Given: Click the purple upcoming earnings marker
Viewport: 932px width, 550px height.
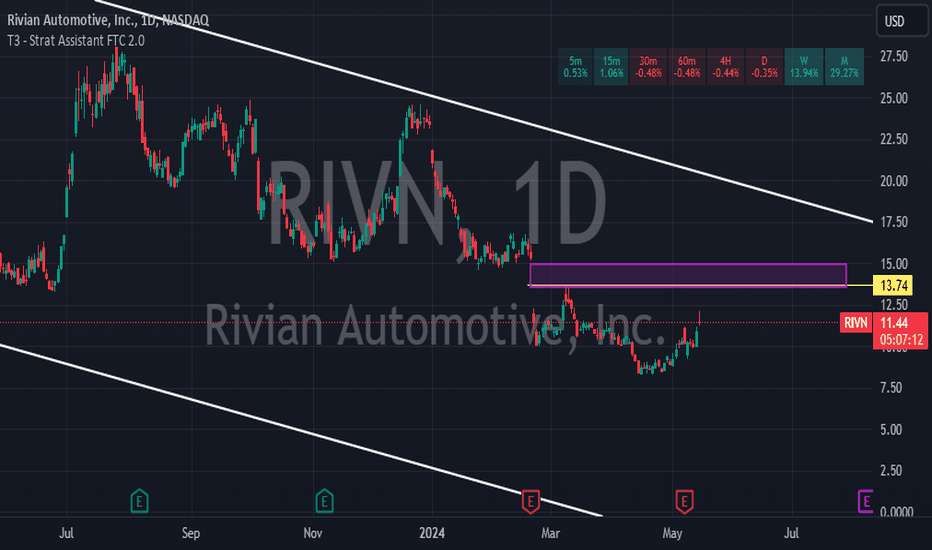Looking at the screenshot, I should point(865,501).
